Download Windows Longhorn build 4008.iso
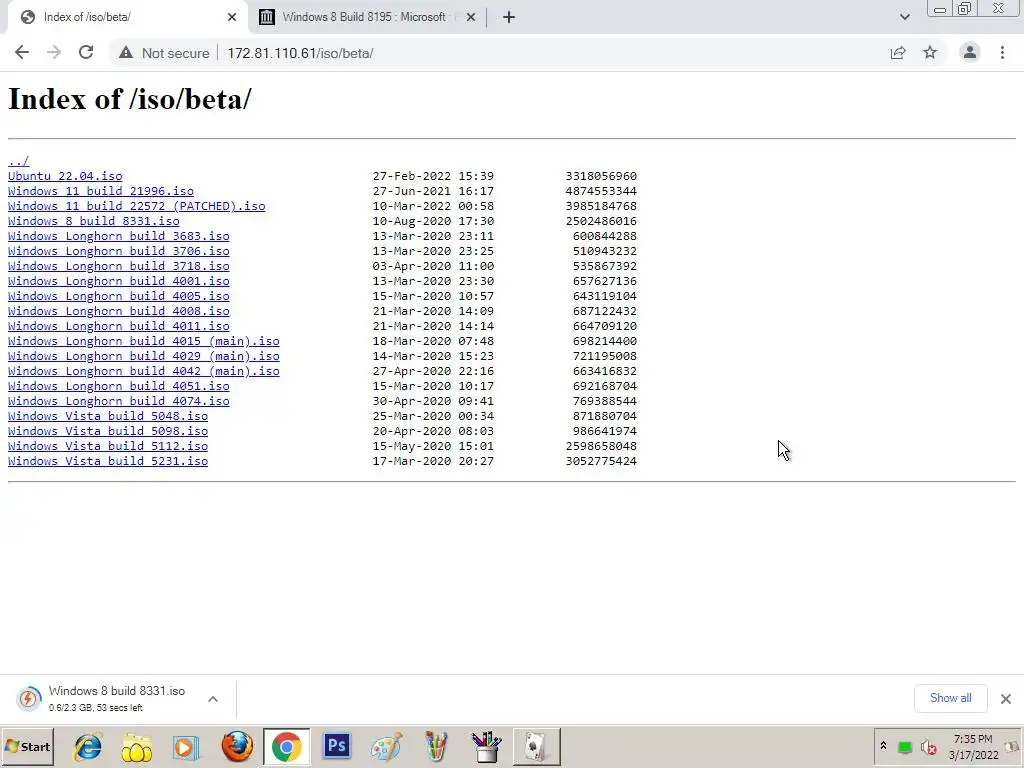This screenshot has width=1024, height=768. point(118,312)
